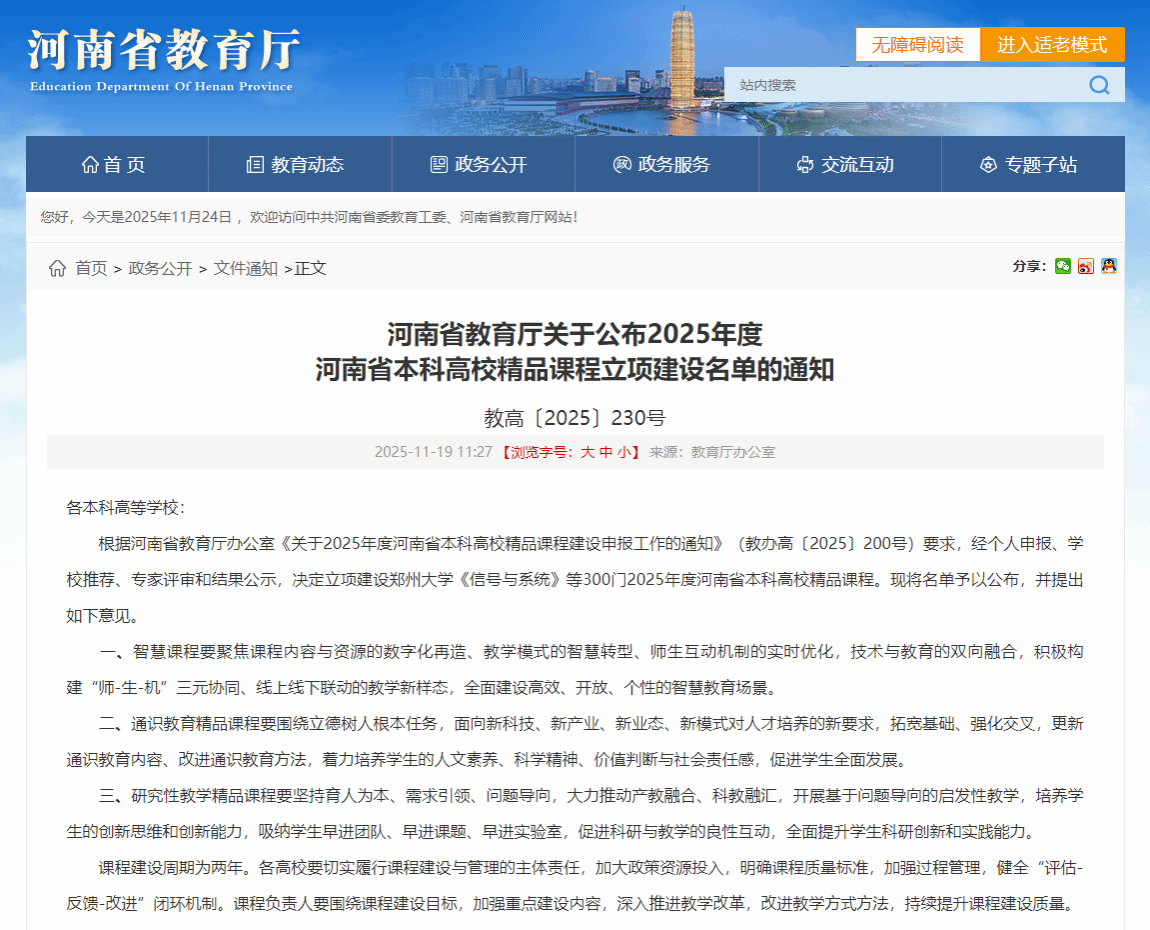This screenshot has height=930, width=1150.
Task: Go to 政务公开 breadcrumb link
Action: (x=160, y=268)
